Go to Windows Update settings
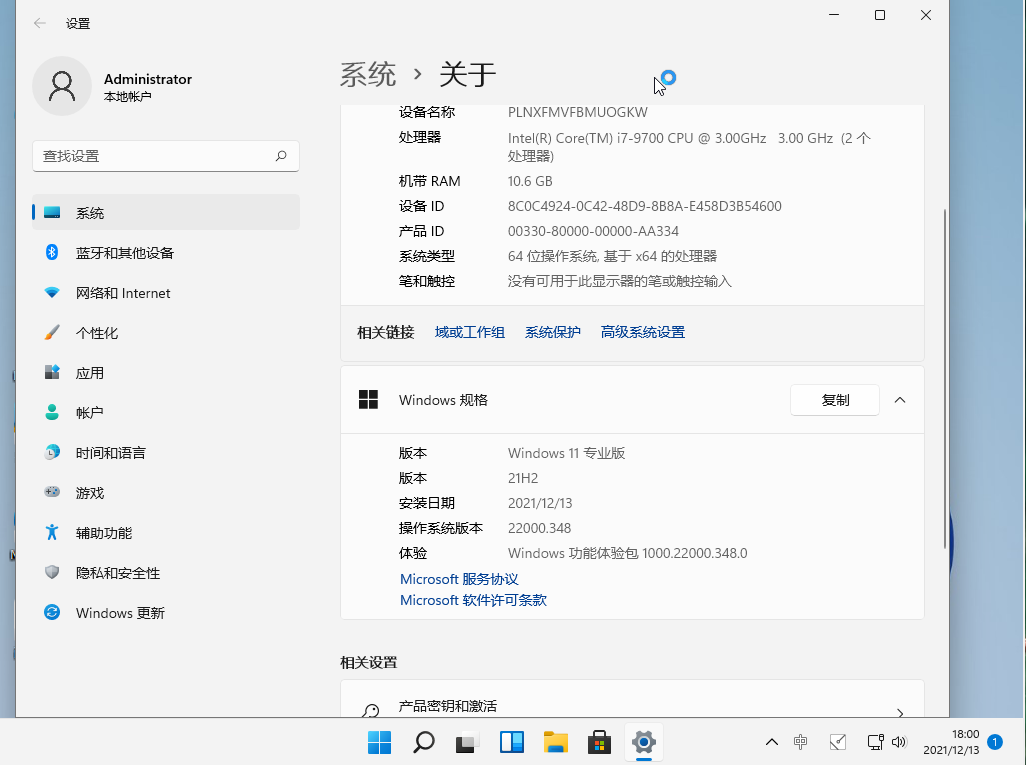 (x=119, y=613)
